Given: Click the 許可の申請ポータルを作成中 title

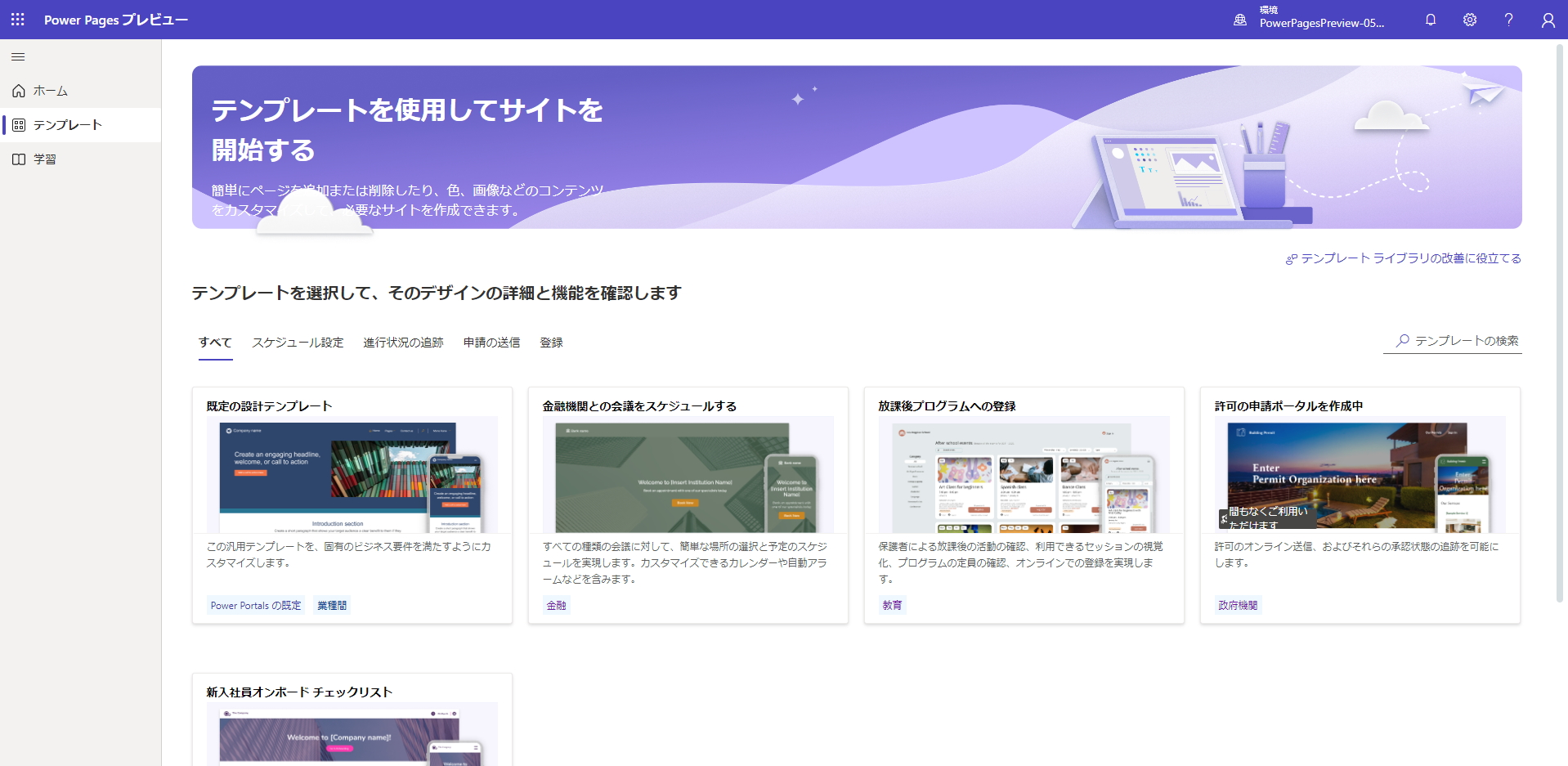Looking at the screenshot, I should [1288, 406].
